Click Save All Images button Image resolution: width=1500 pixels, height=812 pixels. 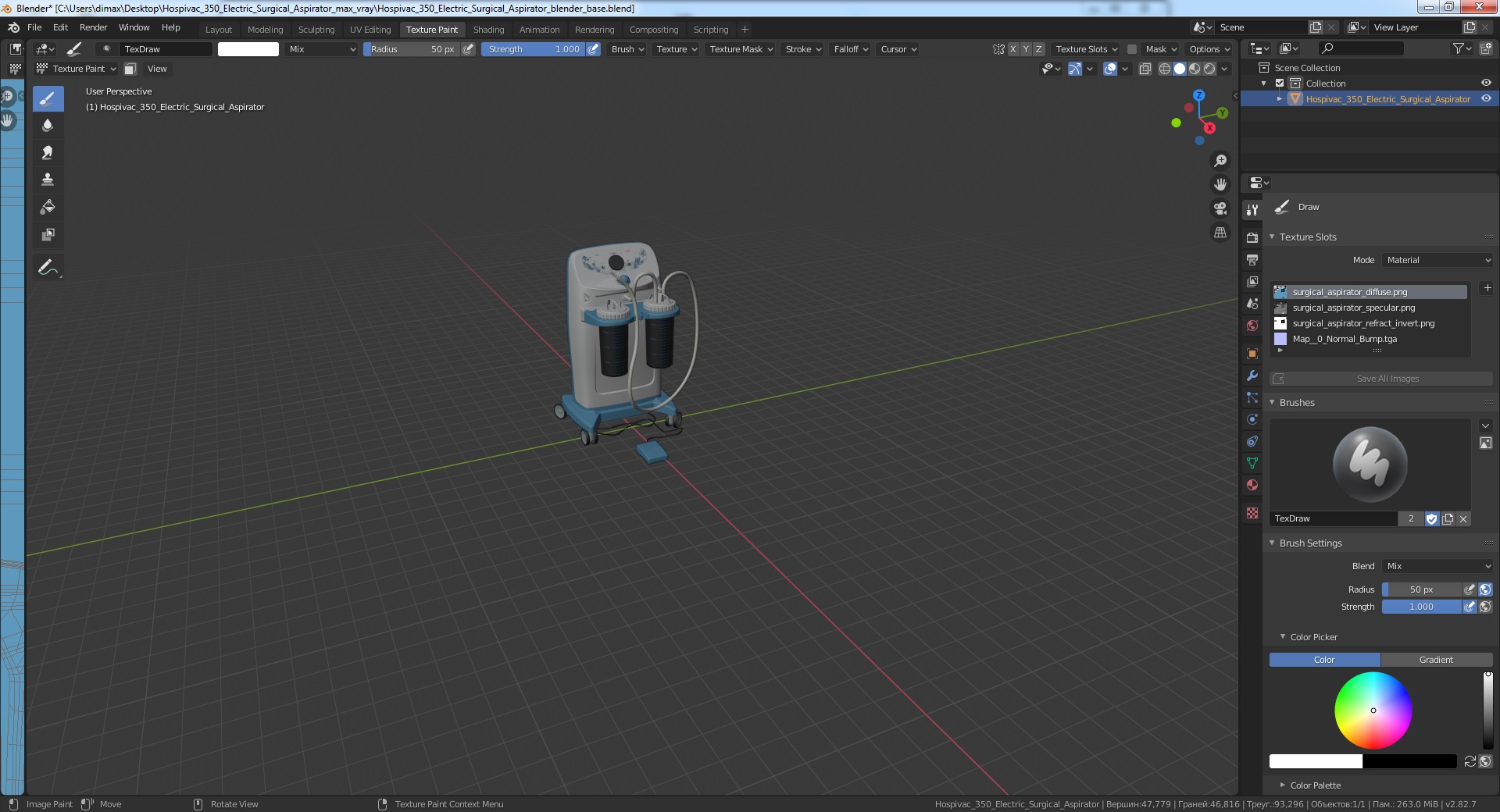coord(1381,379)
